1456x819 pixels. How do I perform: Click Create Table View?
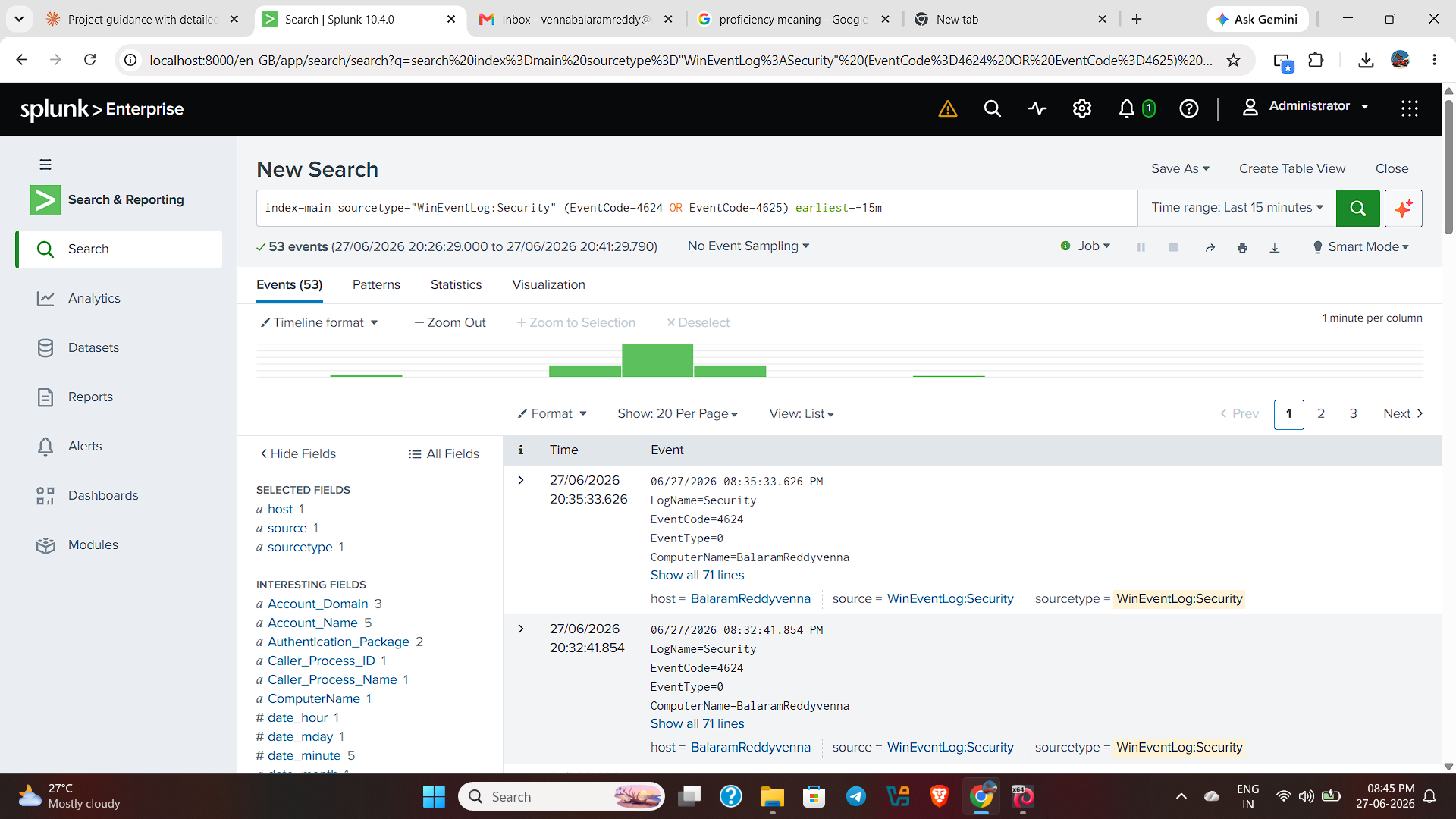(1292, 168)
